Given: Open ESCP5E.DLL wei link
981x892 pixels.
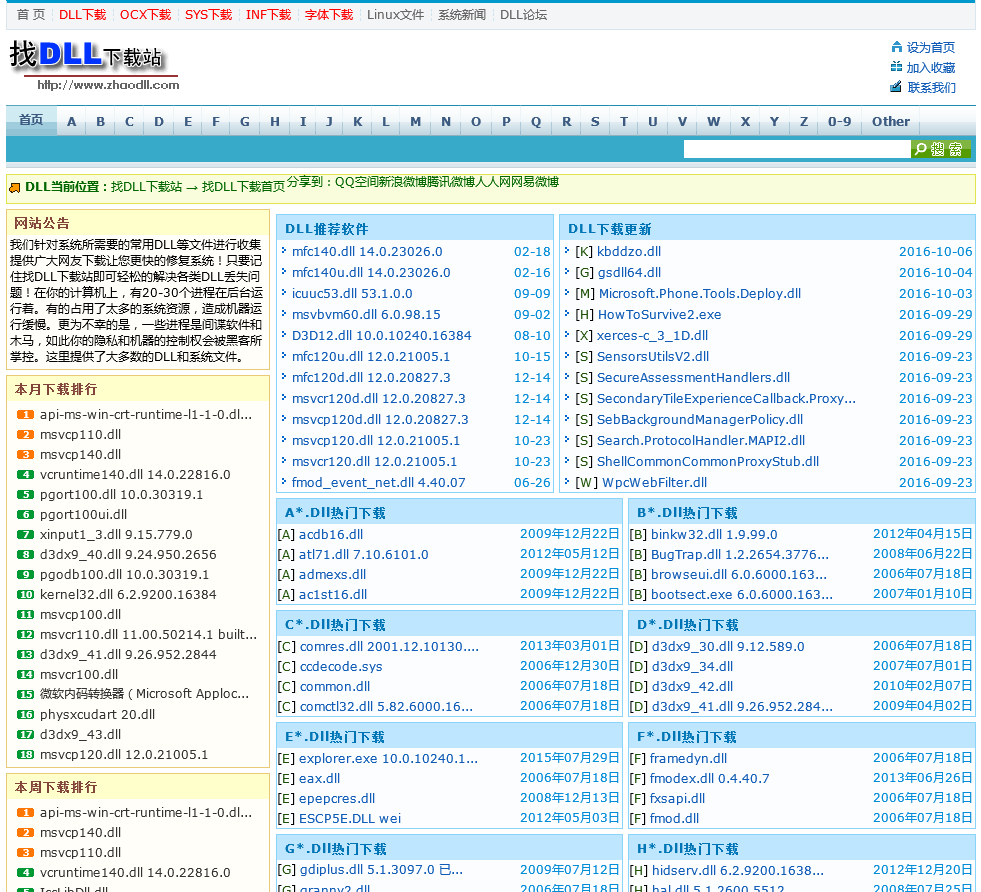Looking at the screenshot, I should click(350, 818).
